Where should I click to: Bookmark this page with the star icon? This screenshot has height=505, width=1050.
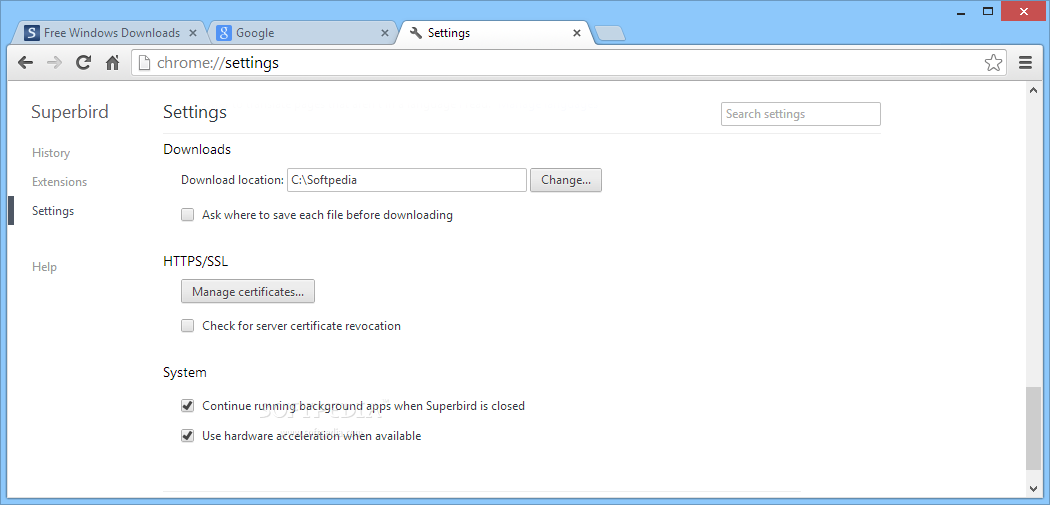[993, 63]
